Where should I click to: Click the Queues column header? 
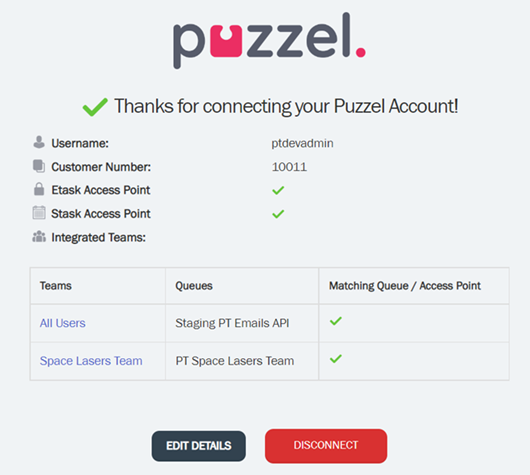coord(194,286)
